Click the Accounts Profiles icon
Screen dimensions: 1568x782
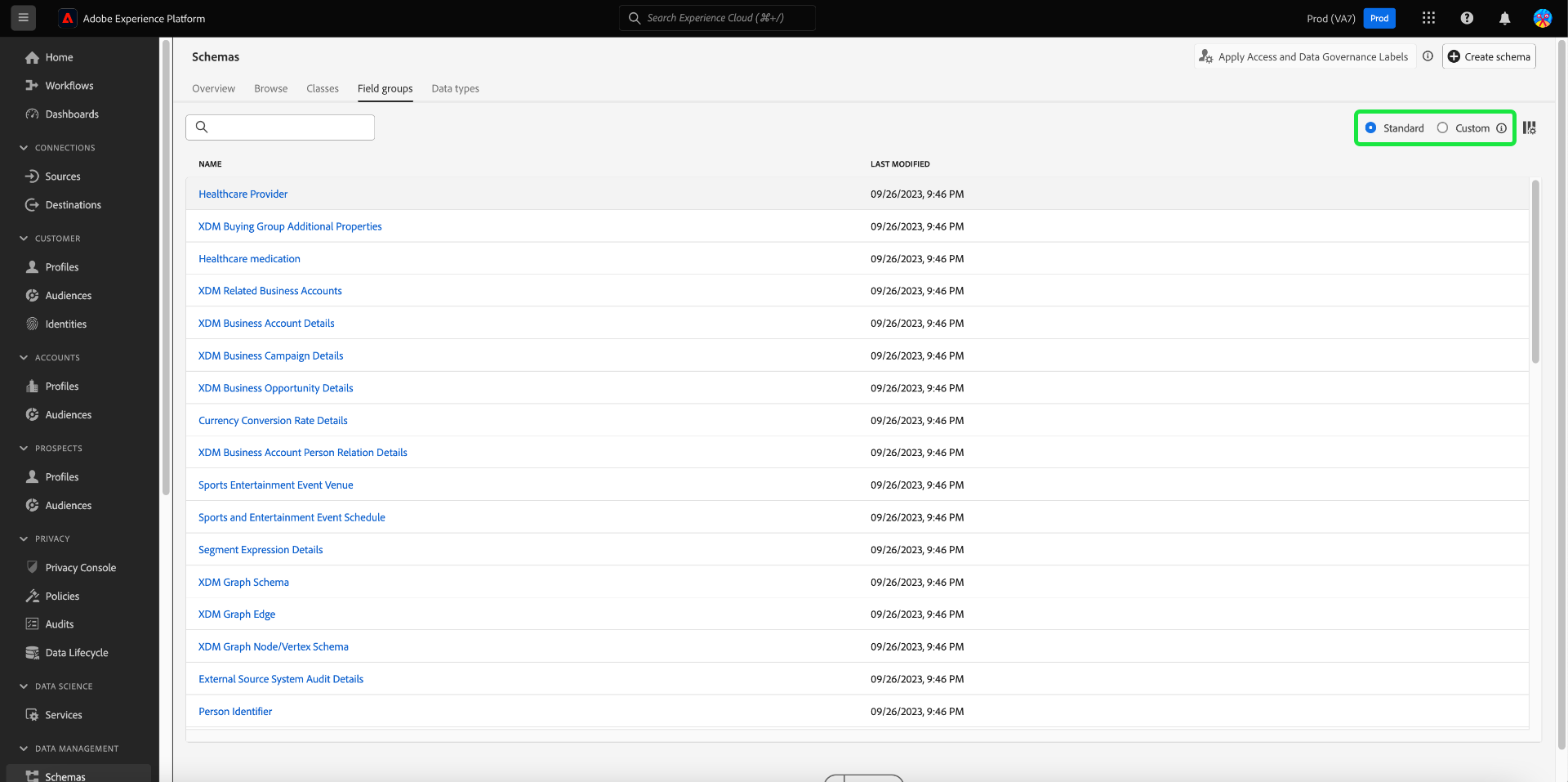click(32, 387)
